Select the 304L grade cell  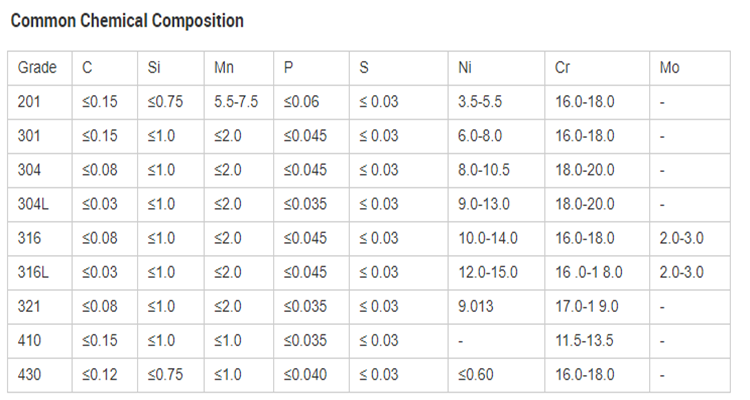coord(33,204)
